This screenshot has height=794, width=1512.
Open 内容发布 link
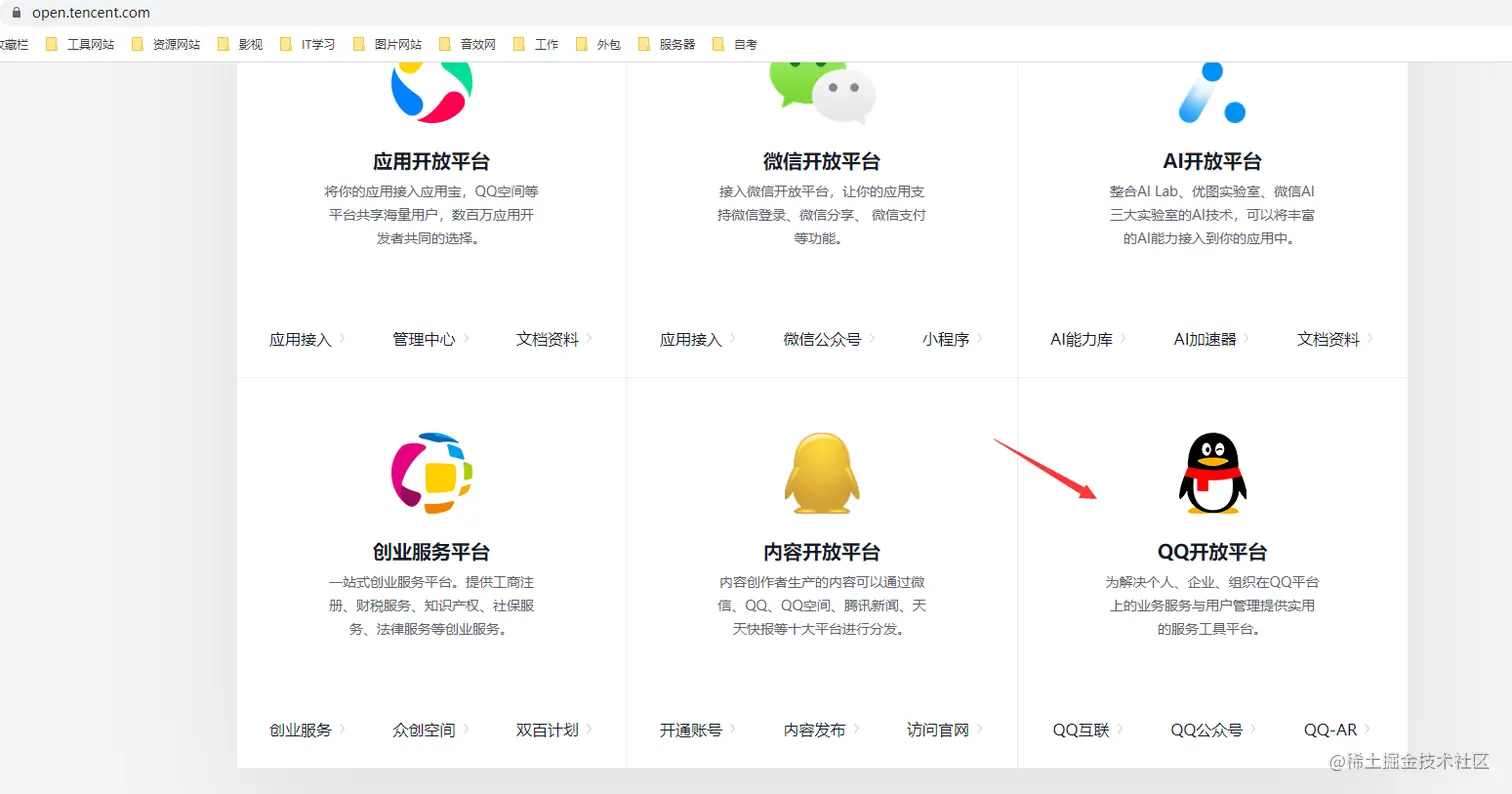pos(822,730)
